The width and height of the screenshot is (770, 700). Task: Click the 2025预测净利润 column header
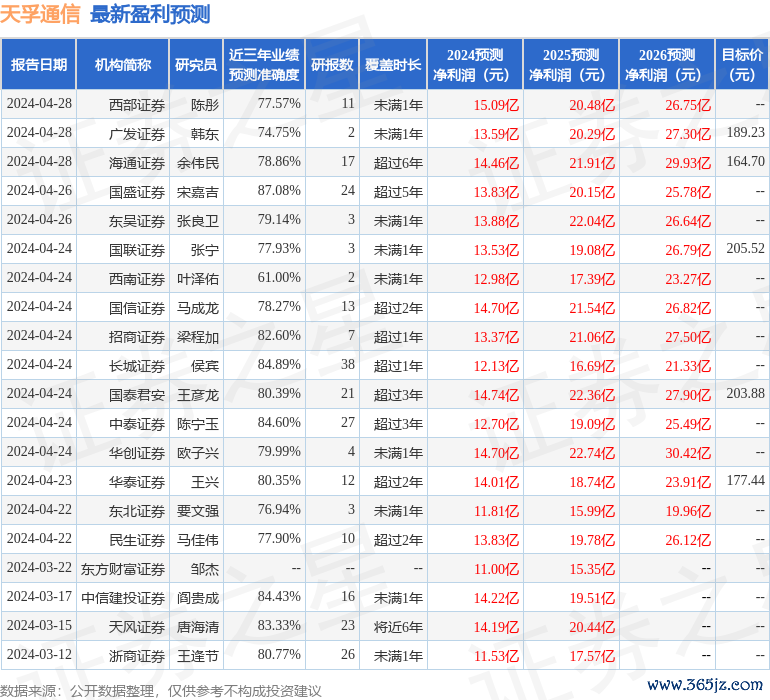[x=571, y=65]
